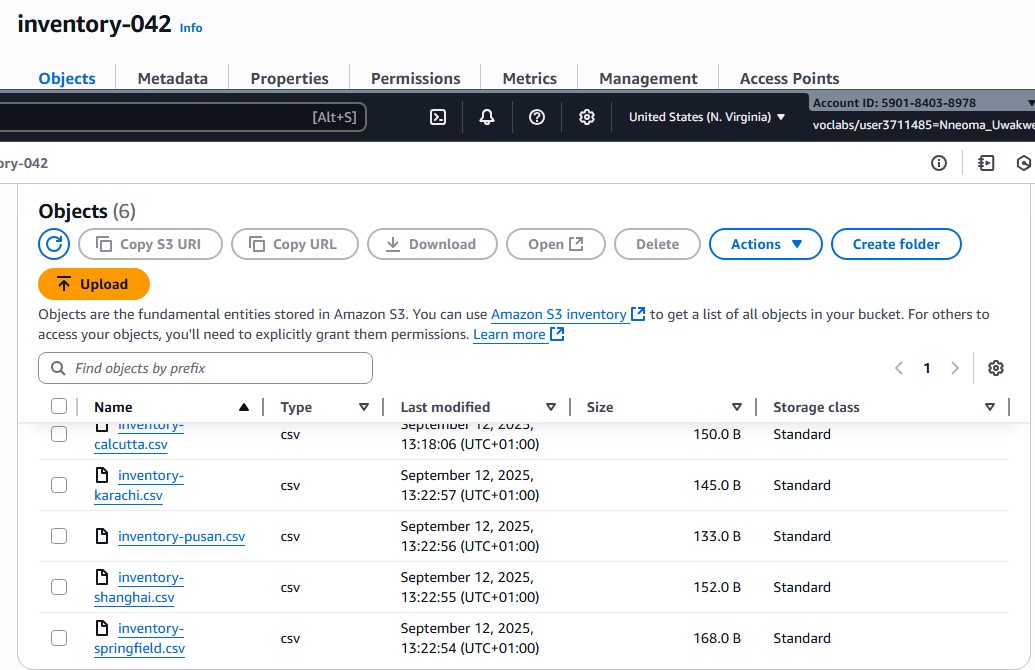Click file icon of inventory-pusan.csv

(x=102, y=536)
